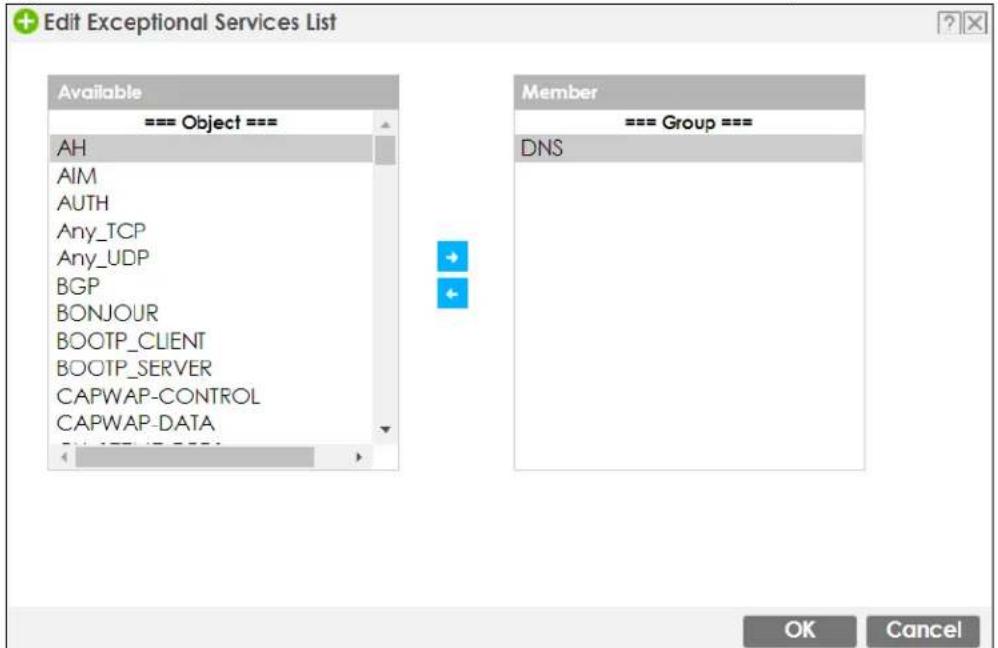Click the === Object === heading

pyautogui.click(x=211, y=122)
